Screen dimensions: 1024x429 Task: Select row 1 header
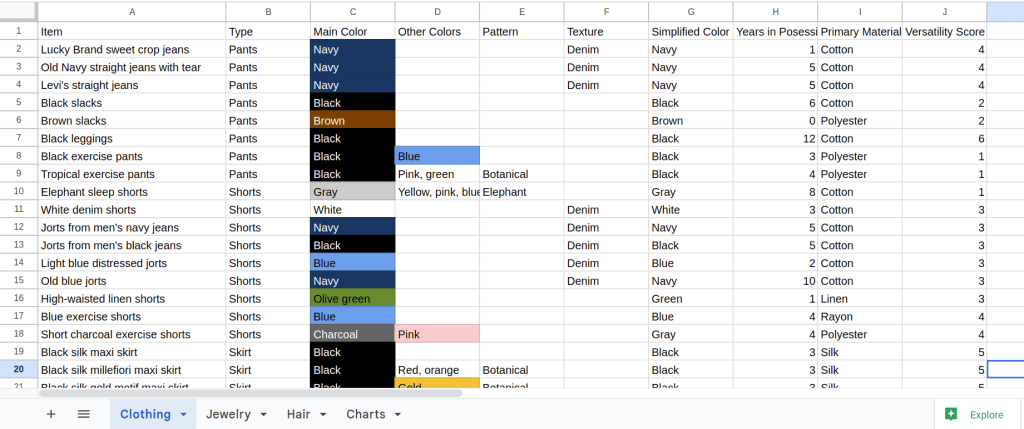coord(18,31)
